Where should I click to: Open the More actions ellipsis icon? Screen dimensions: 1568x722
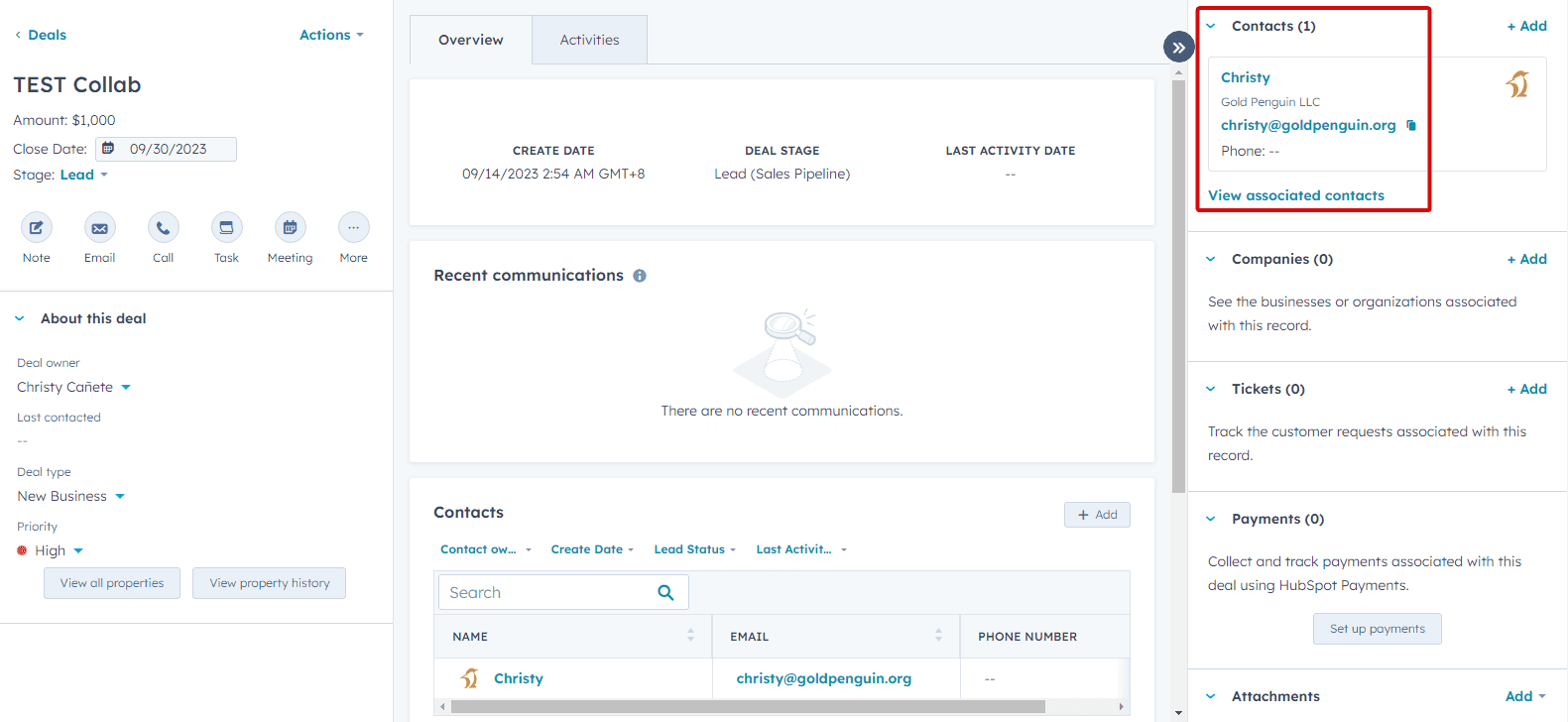pos(354,228)
